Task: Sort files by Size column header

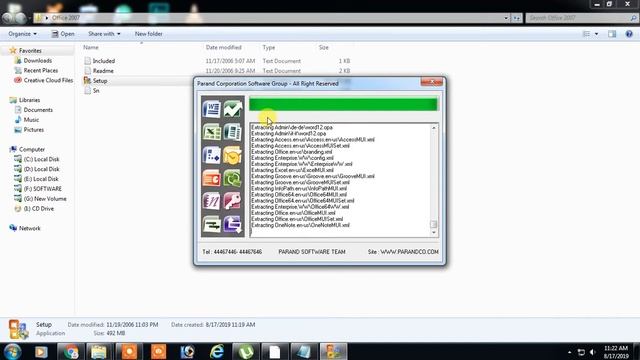Action: point(324,47)
